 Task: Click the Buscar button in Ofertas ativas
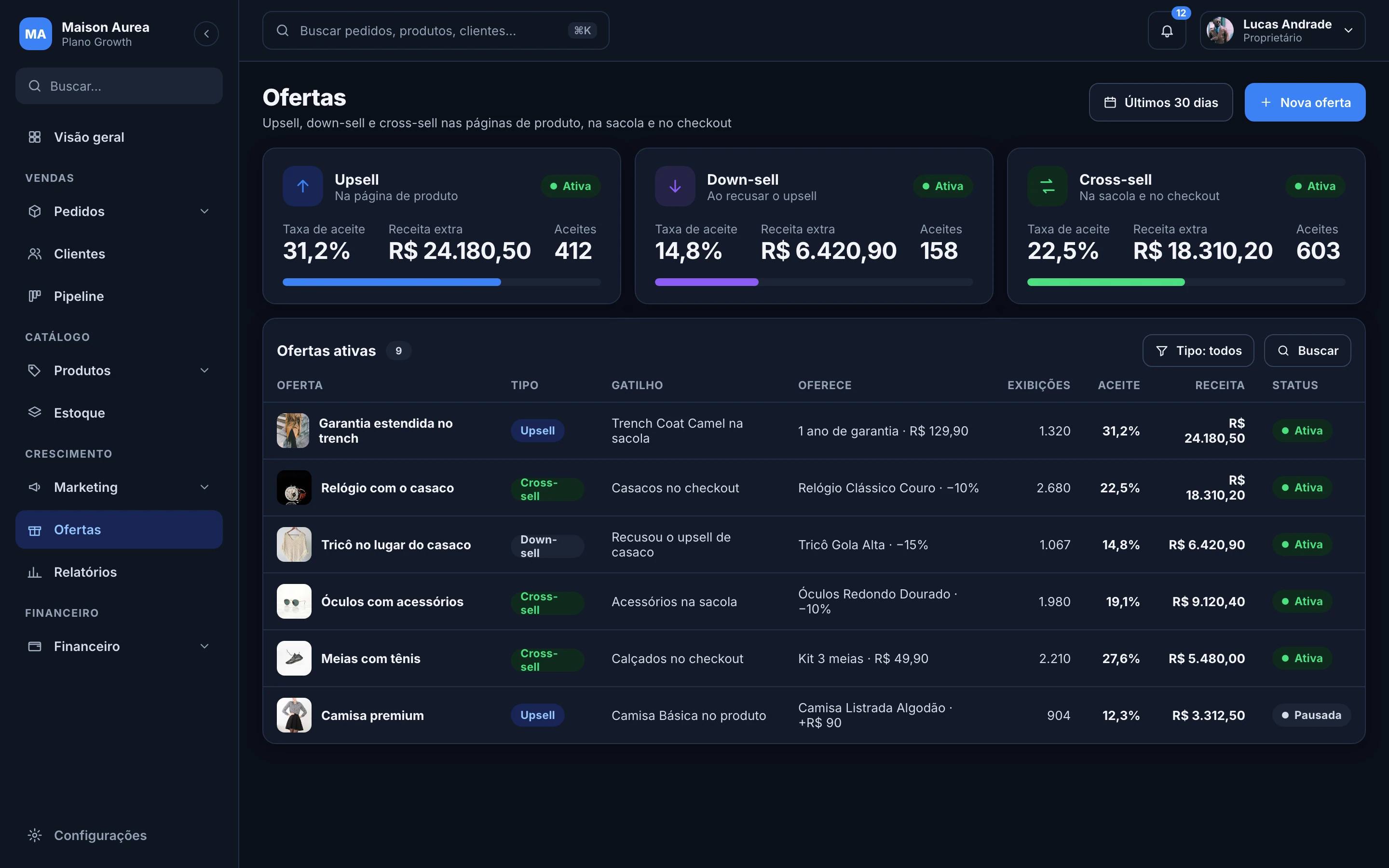coord(1307,351)
